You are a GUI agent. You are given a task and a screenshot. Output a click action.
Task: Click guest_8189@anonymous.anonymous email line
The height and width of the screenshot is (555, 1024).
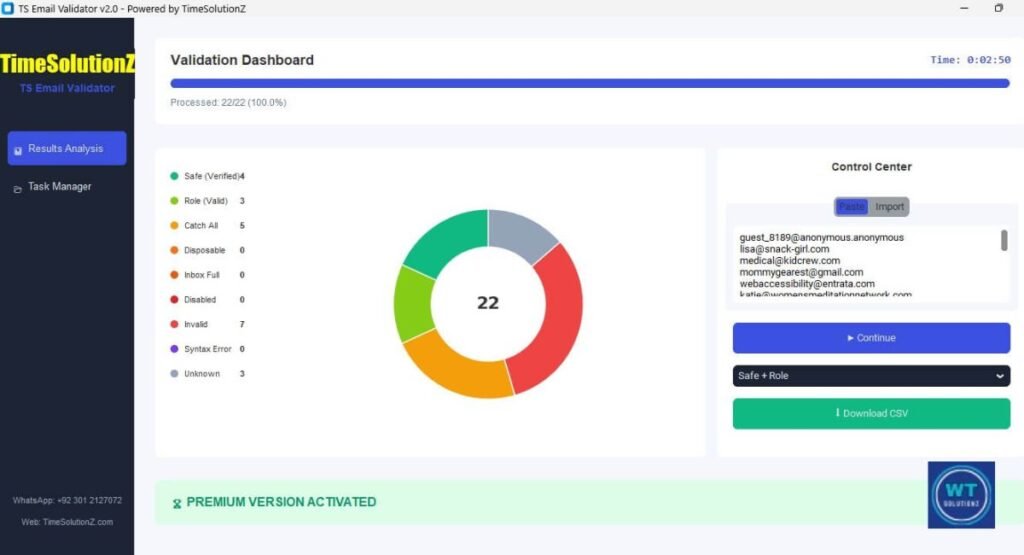point(822,238)
